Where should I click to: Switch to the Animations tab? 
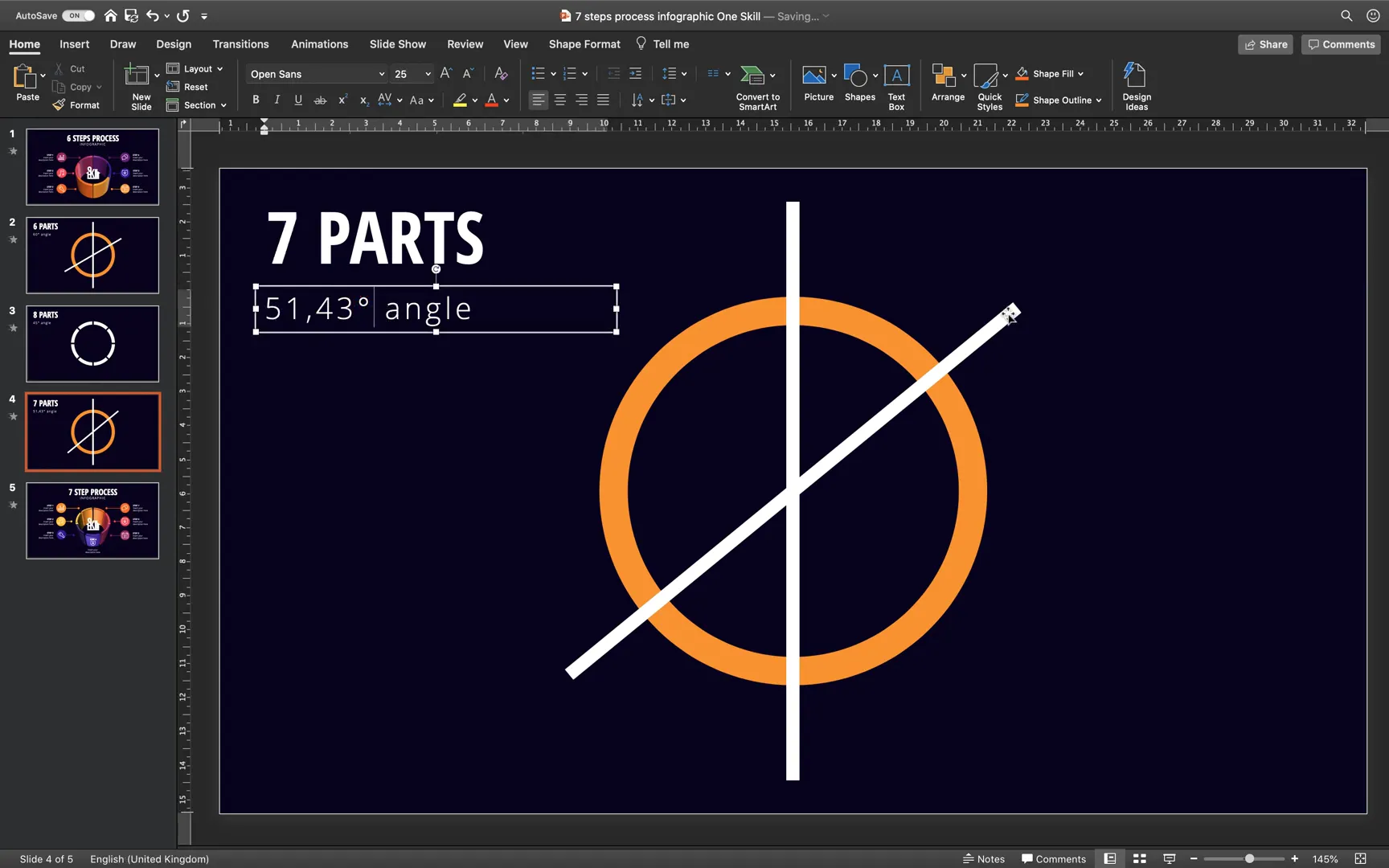(x=319, y=44)
